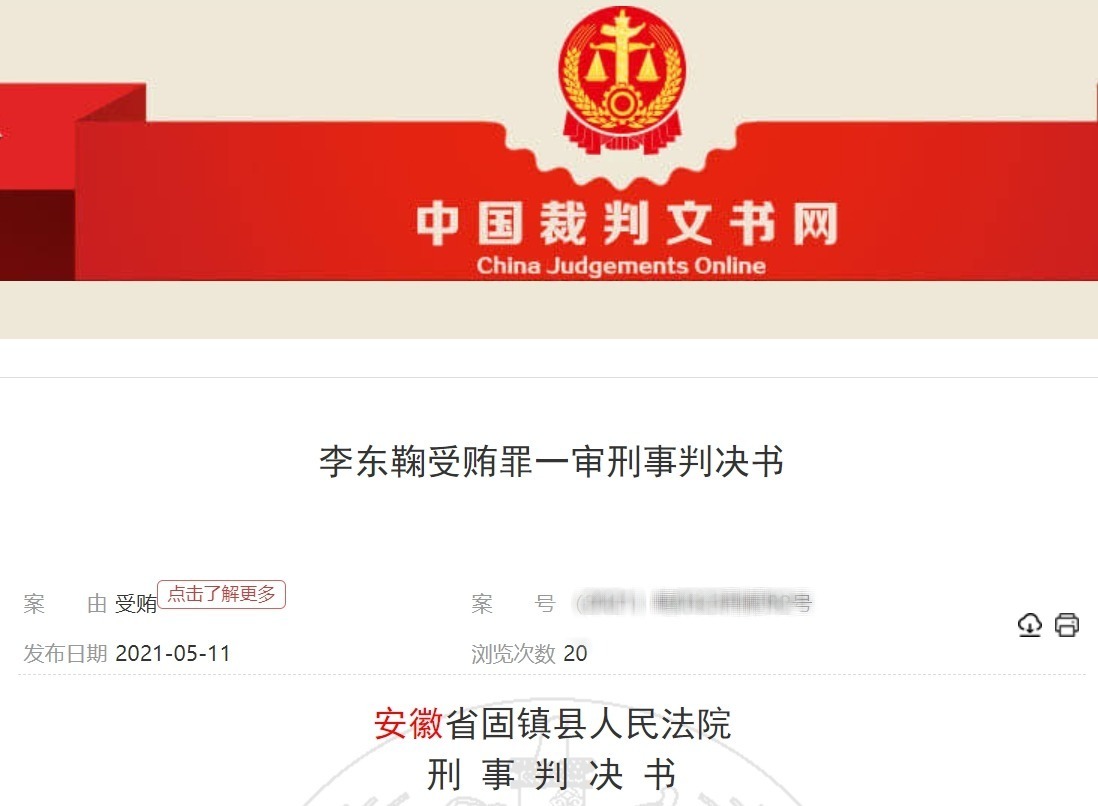Click the 省固镇县人民法院 court name text
The image size is (1098, 806).
point(588,723)
